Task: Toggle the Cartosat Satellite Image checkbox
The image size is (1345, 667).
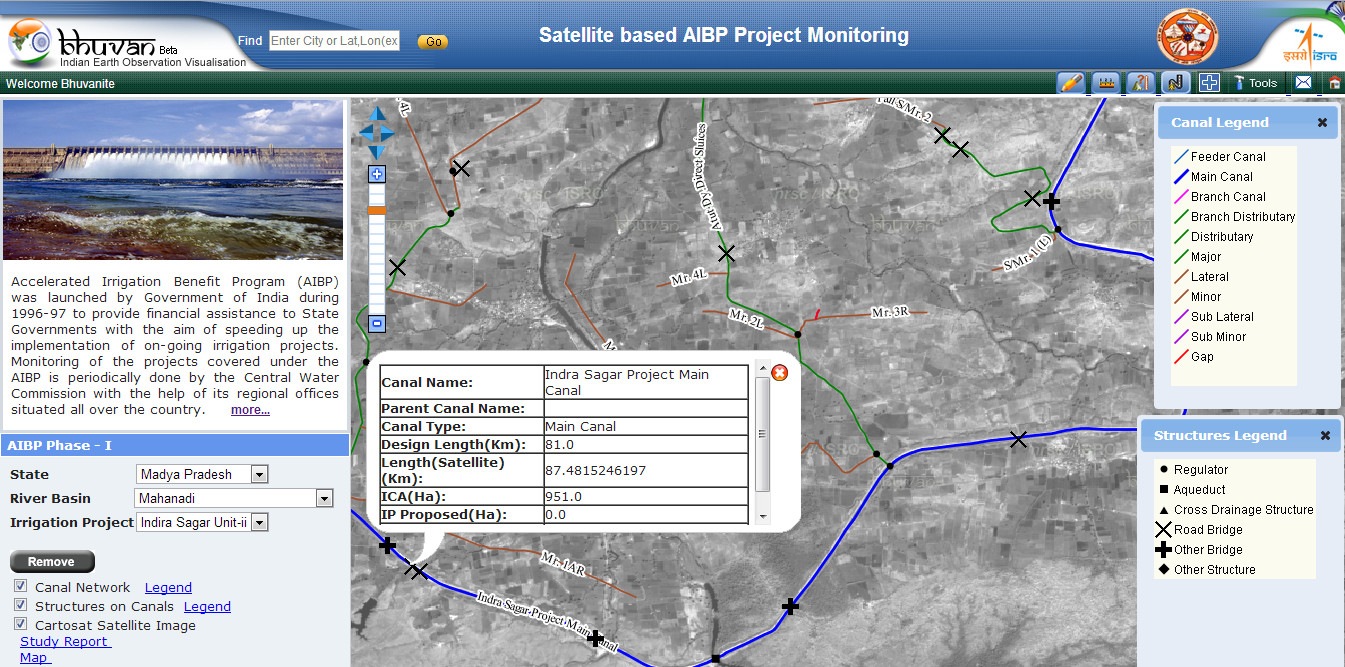Action: (x=20, y=624)
